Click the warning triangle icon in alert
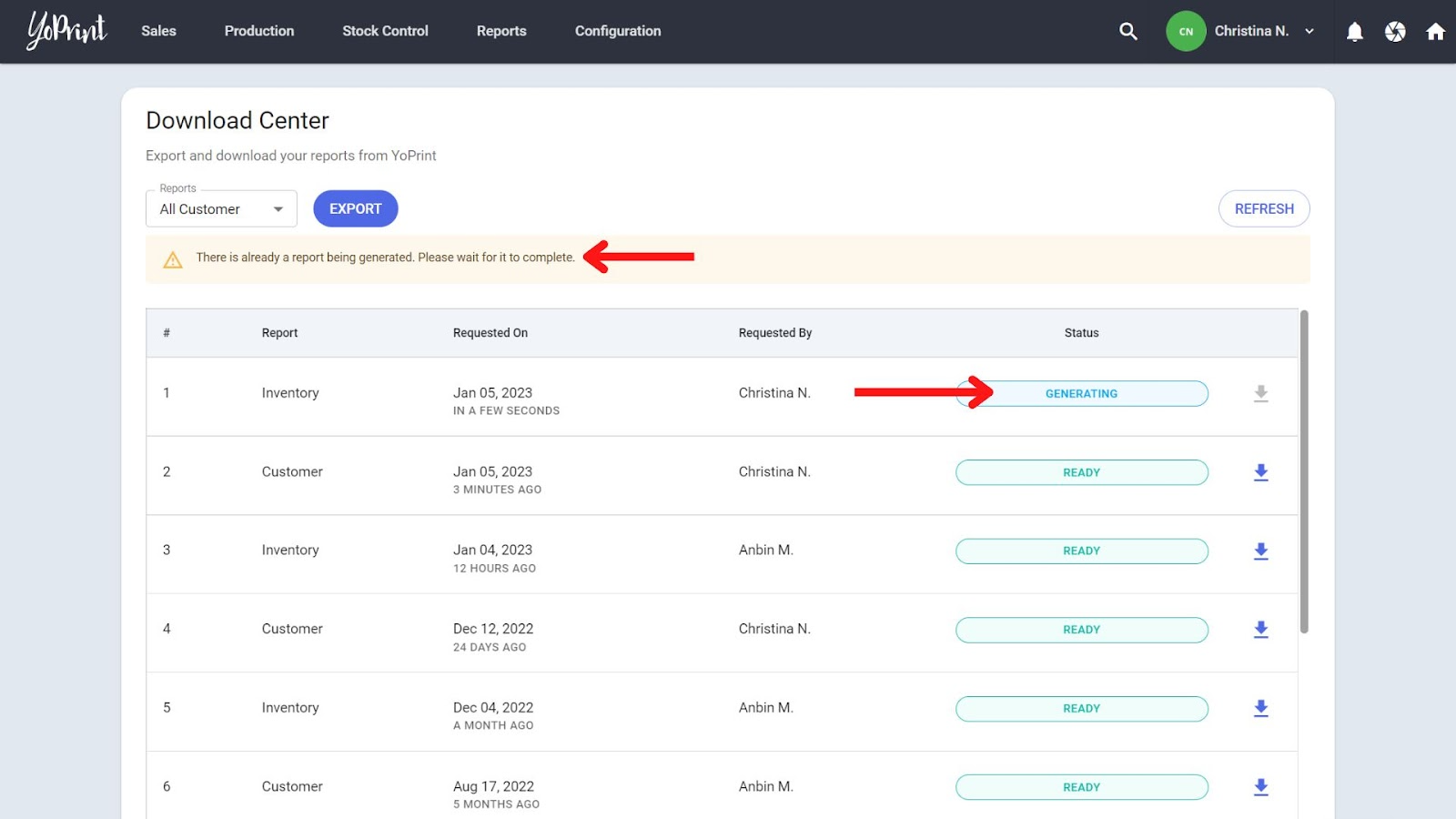Screen dimensions: 1456x819 pos(173,259)
